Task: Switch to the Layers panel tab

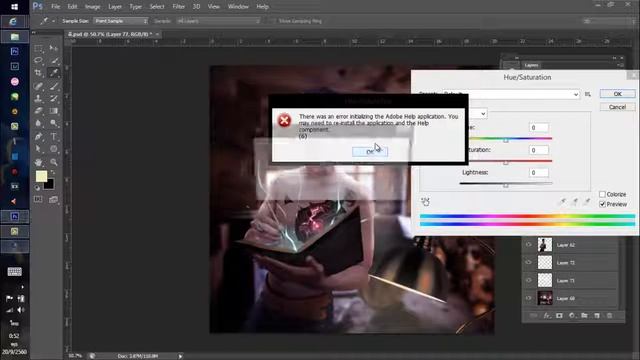Action: pyautogui.click(x=531, y=65)
